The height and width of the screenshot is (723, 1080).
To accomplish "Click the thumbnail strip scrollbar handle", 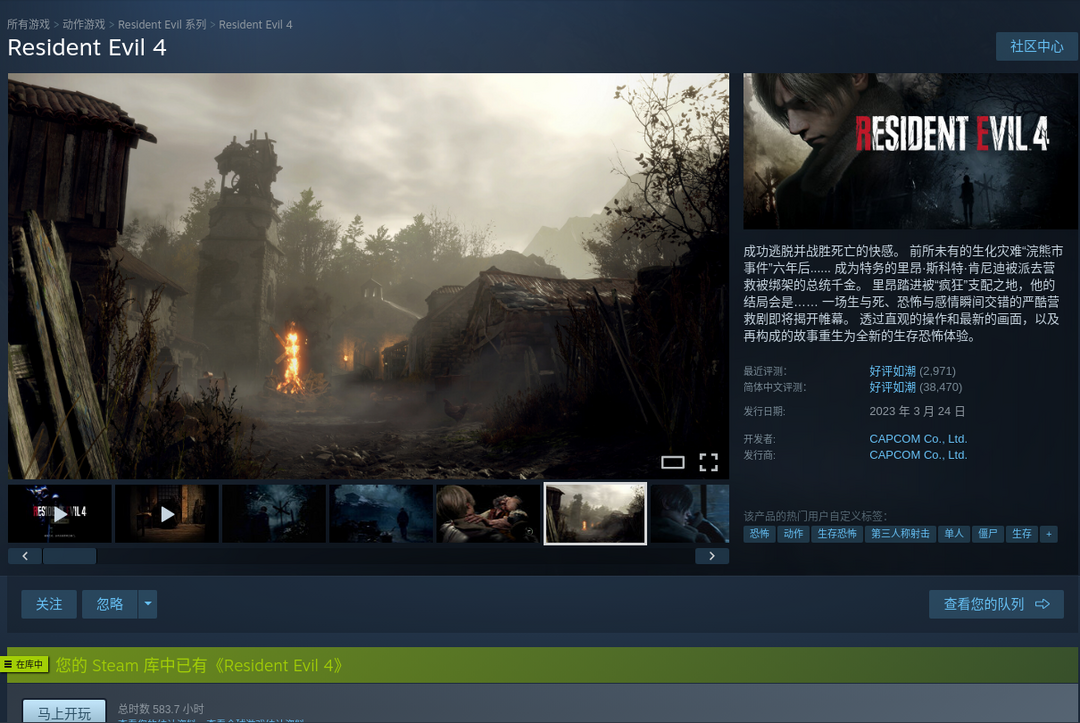I will (x=70, y=556).
